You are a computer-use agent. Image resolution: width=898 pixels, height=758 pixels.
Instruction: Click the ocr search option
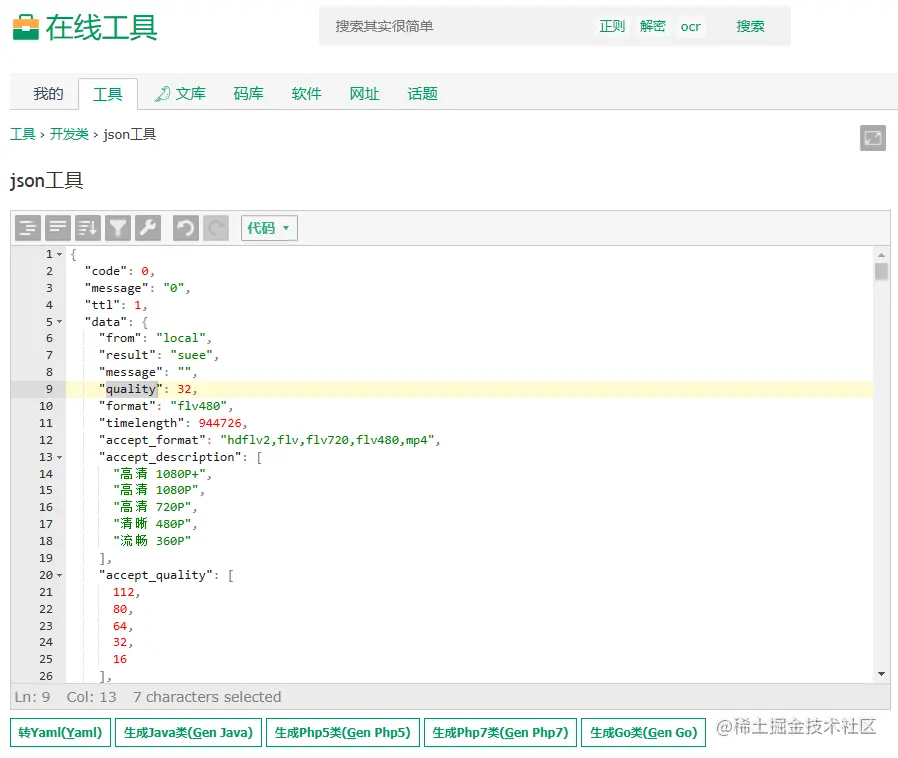pos(691,26)
